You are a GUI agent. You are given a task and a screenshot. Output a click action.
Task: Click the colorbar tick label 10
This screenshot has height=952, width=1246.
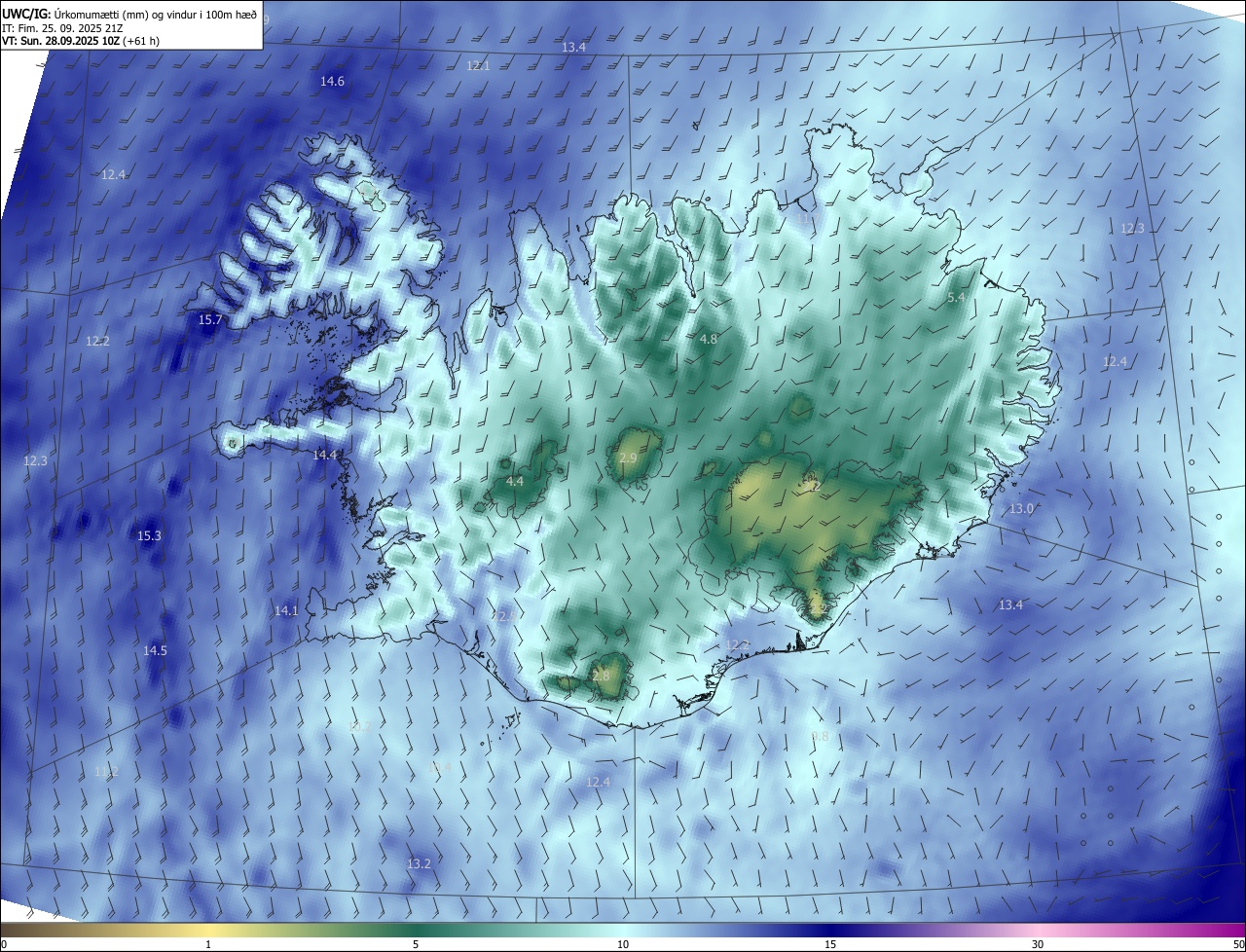(623, 944)
